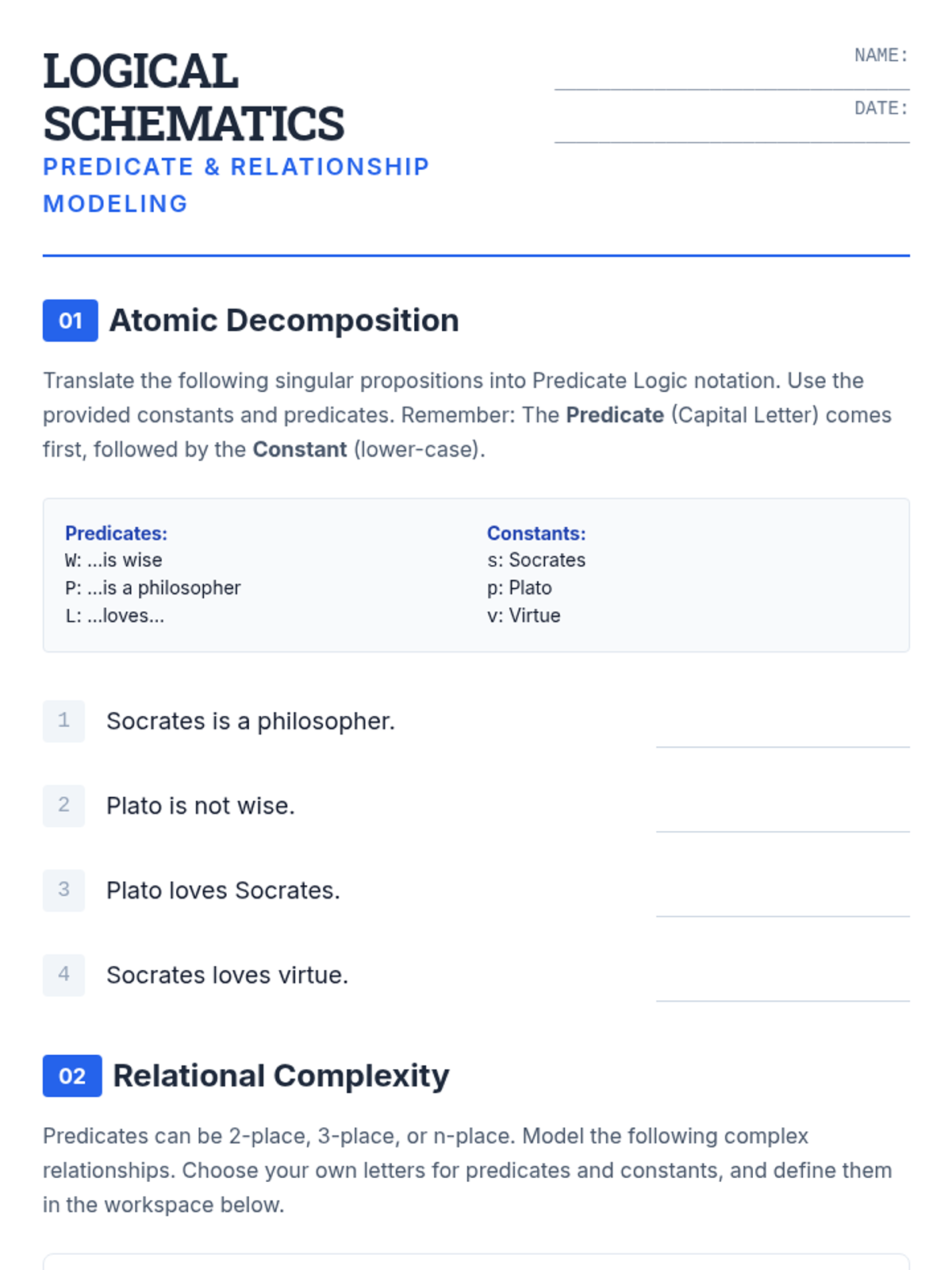Image resolution: width=952 pixels, height=1270 pixels.
Task: Click the number 3 question badge
Action: [63, 891]
